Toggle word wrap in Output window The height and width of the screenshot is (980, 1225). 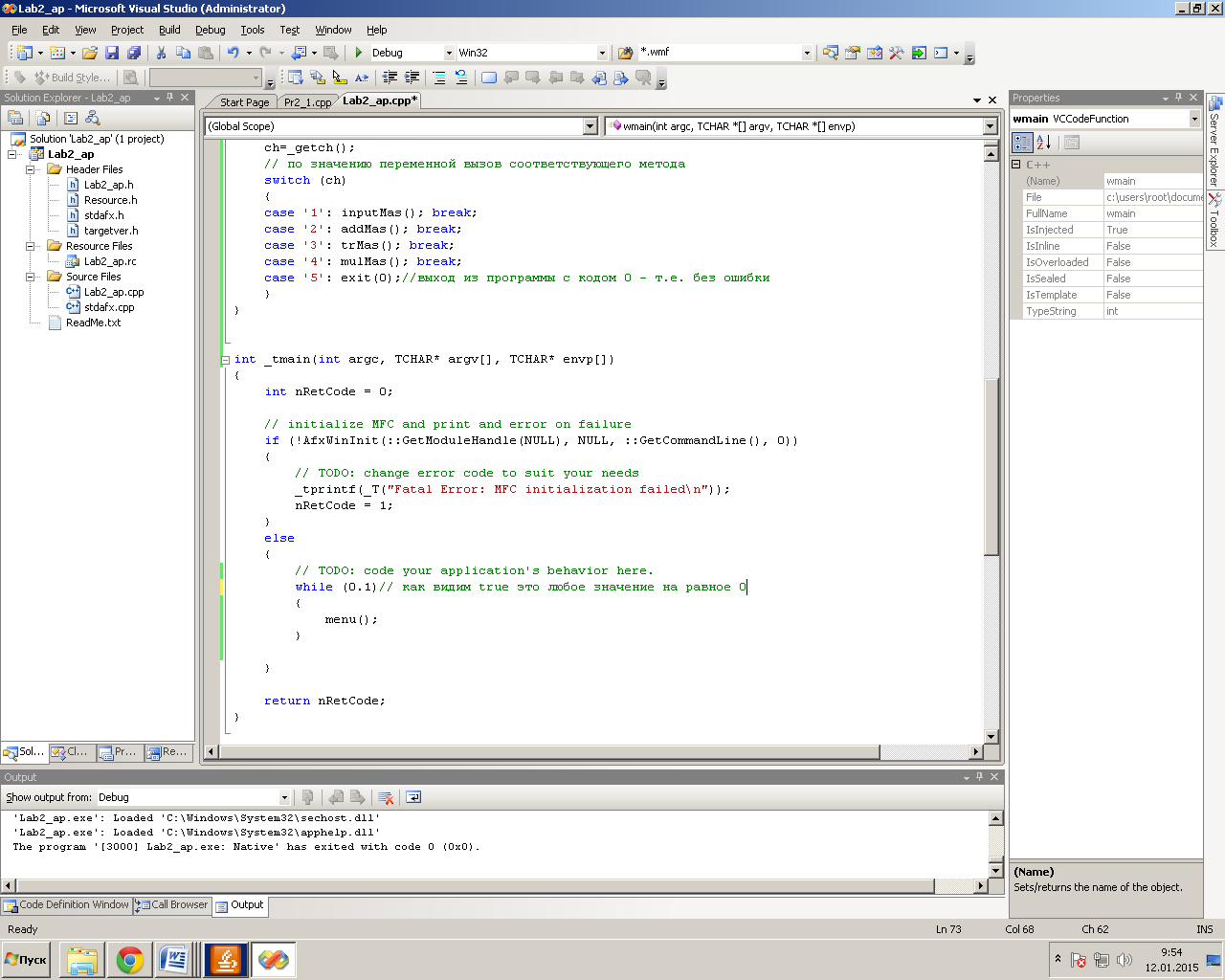click(413, 797)
